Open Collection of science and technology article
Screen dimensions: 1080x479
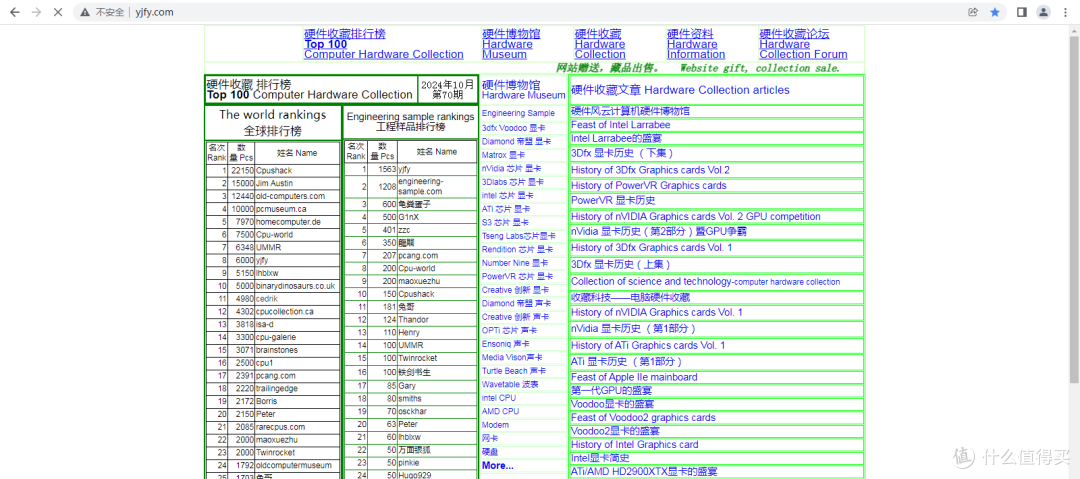tap(705, 281)
